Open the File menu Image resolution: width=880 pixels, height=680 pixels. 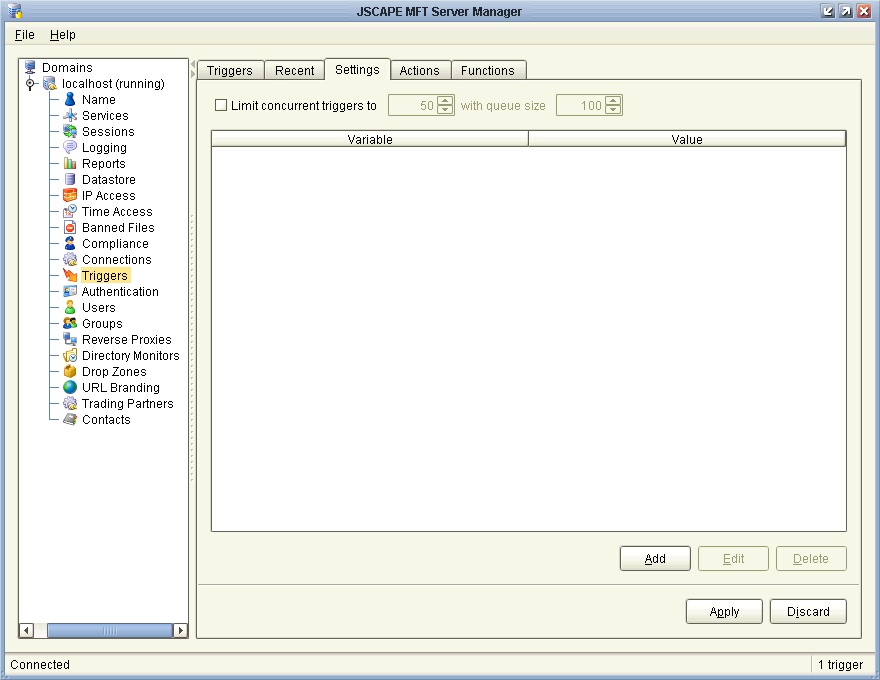[25, 35]
